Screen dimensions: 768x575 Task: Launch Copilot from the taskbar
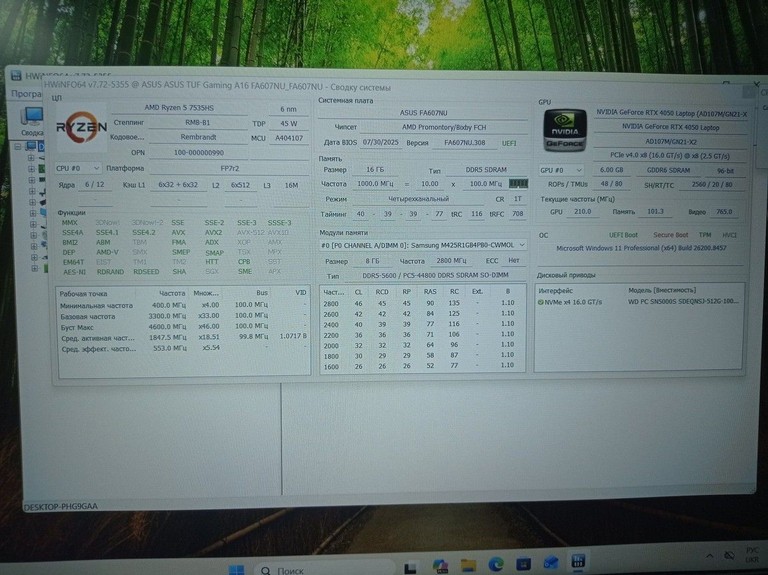pyautogui.click(x=440, y=565)
